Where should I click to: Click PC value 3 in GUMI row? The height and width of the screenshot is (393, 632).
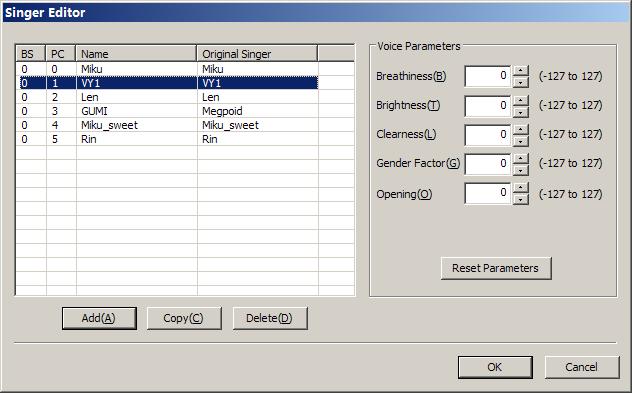click(x=61, y=111)
